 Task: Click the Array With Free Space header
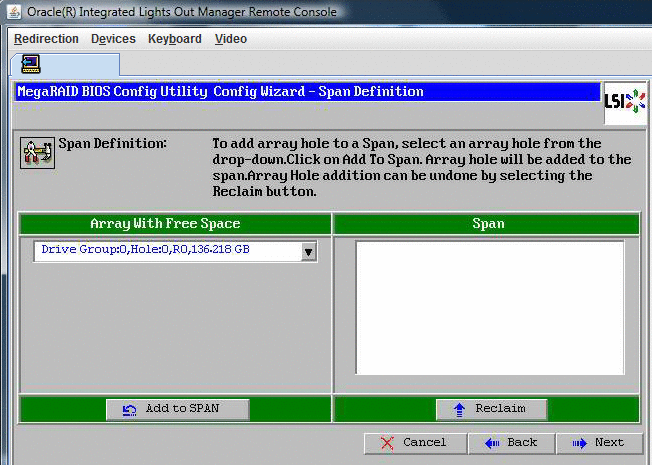(175, 224)
